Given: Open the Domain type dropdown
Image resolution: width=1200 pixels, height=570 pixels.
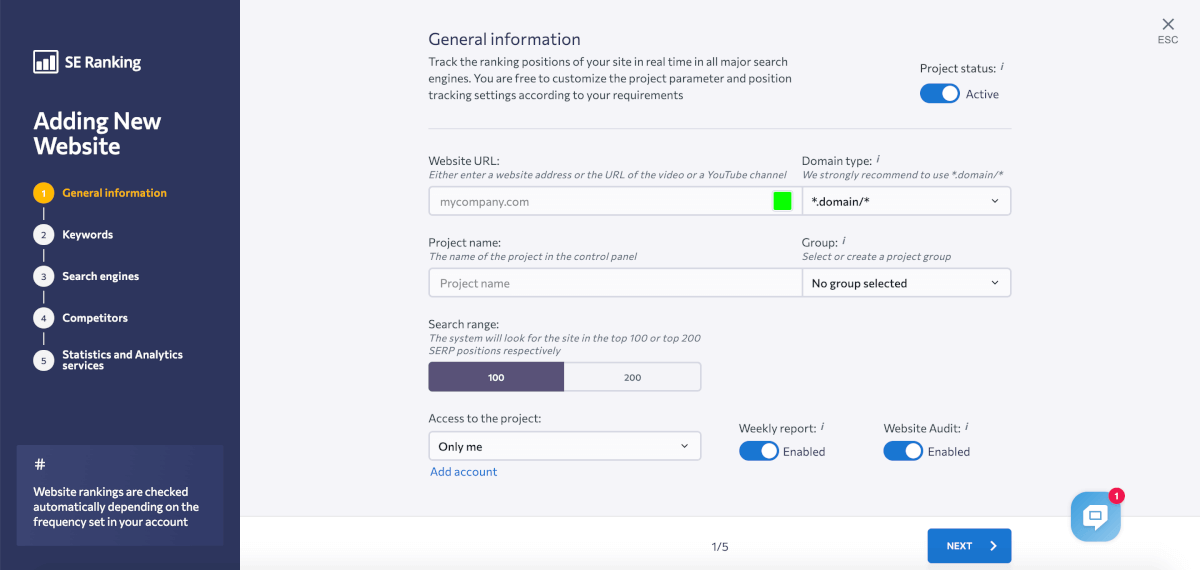Looking at the screenshot, I should [906, 201].
